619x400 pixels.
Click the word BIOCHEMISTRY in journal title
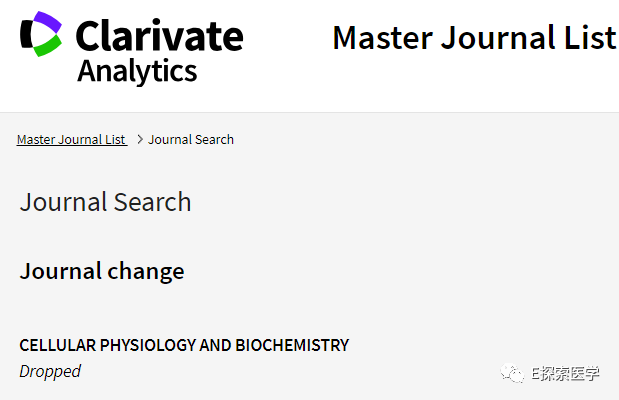pyautogui.click(x=292, y=346)
